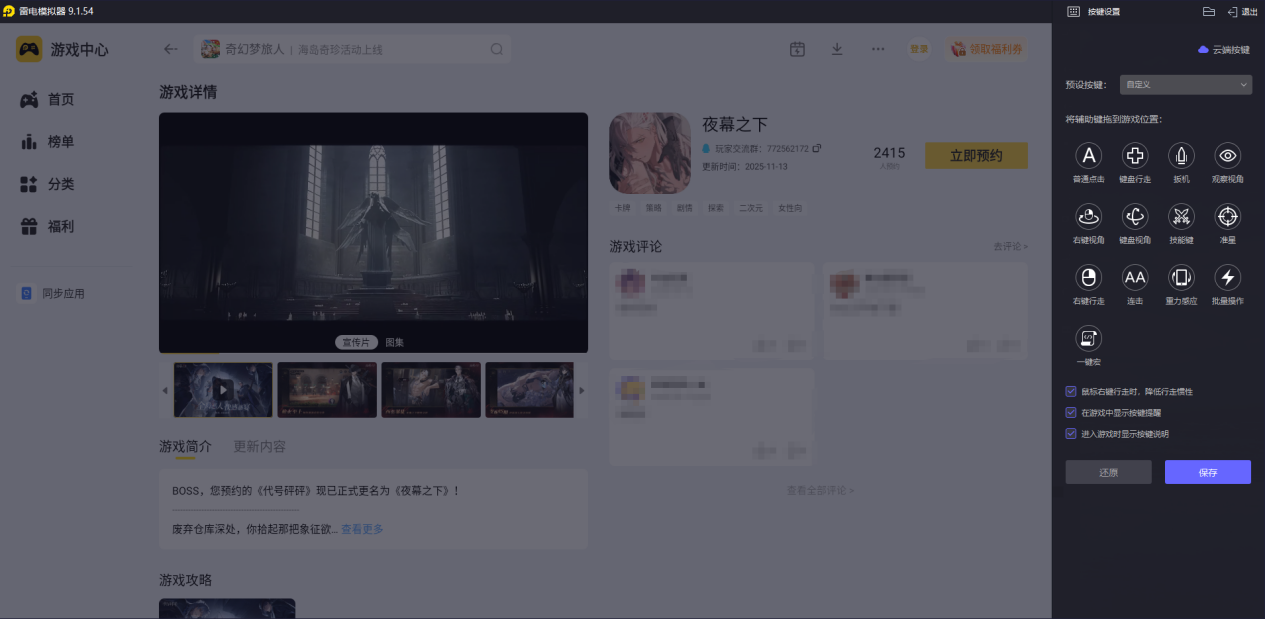Open 同步应用 in the sidebar

click(x=53, y=294)
